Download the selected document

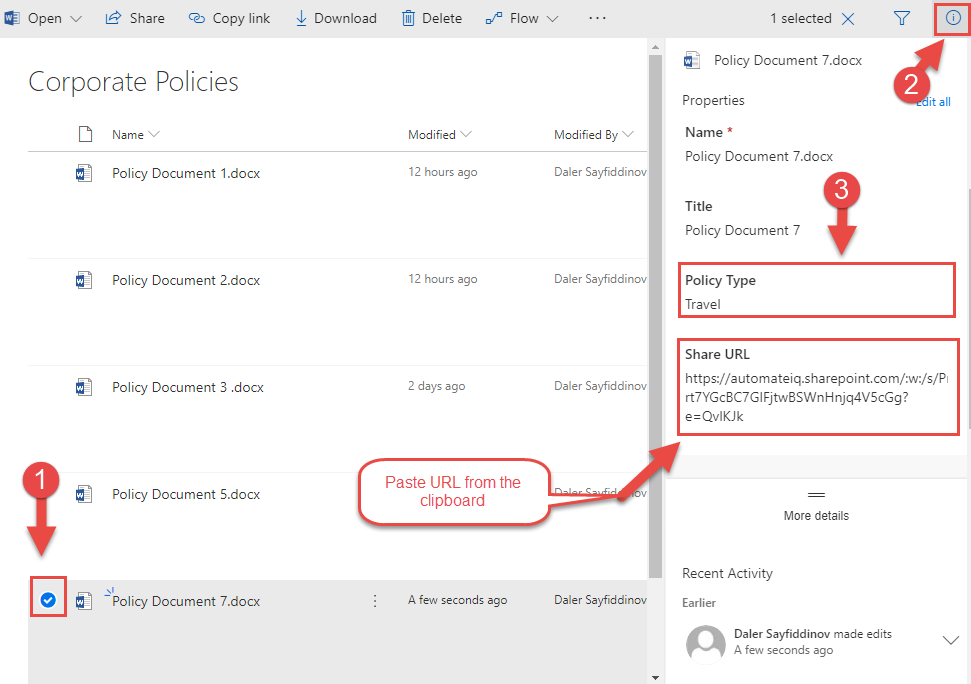336,19
